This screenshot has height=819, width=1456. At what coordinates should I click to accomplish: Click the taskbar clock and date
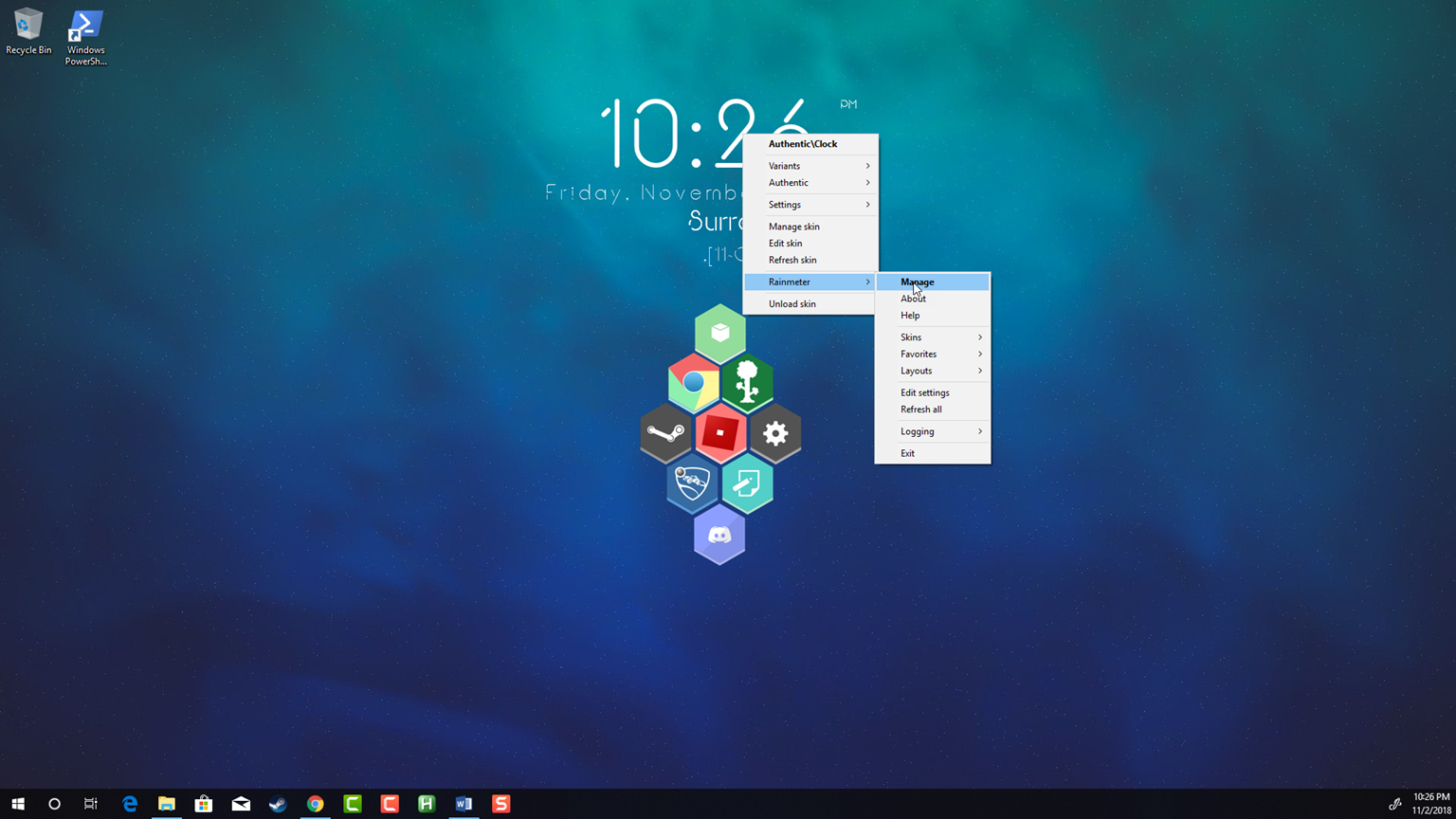click(x=1430, y=804)
